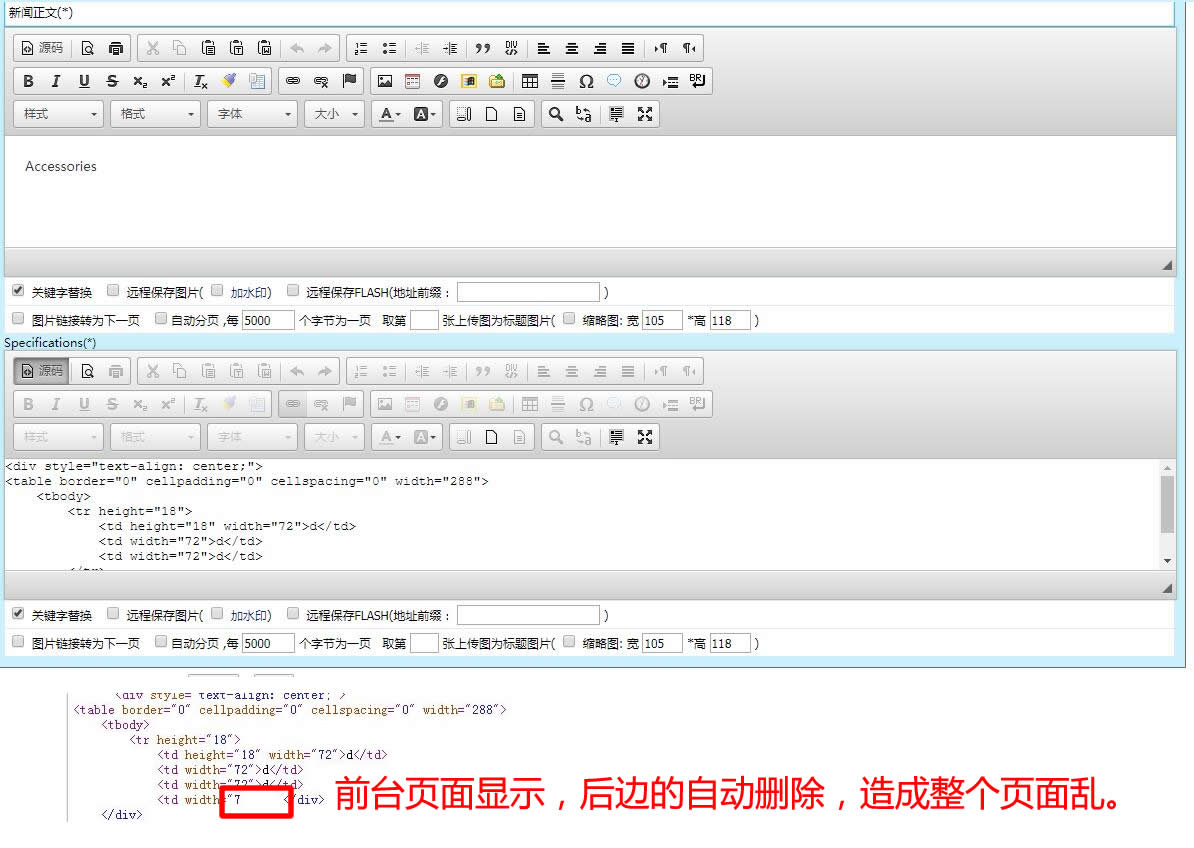
Task: Insert an image in the news body editor
Action: pos(385,82)
